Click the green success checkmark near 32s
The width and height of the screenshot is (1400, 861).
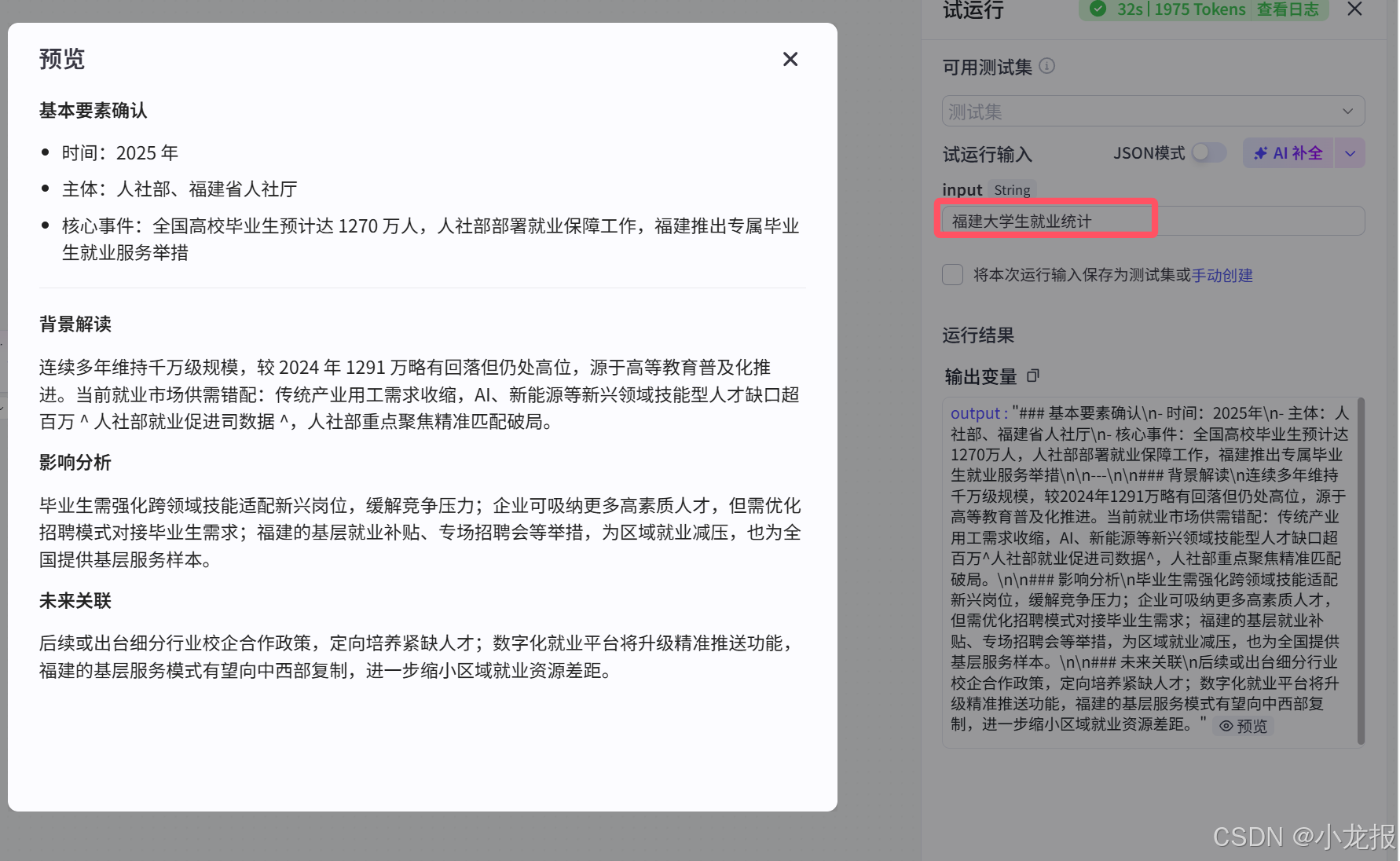pyautogui.click(x=1098, y=9)
